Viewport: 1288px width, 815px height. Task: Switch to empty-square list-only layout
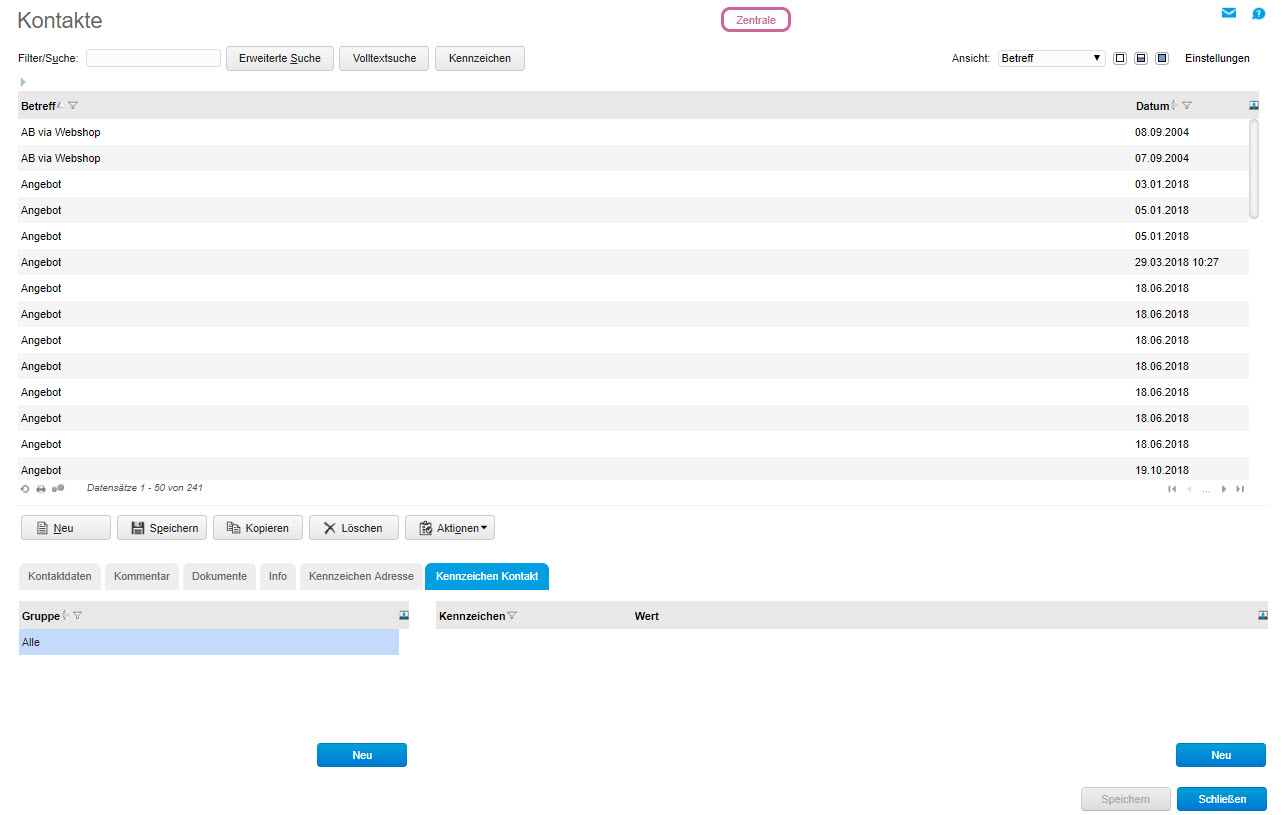tap(1120, 58)
